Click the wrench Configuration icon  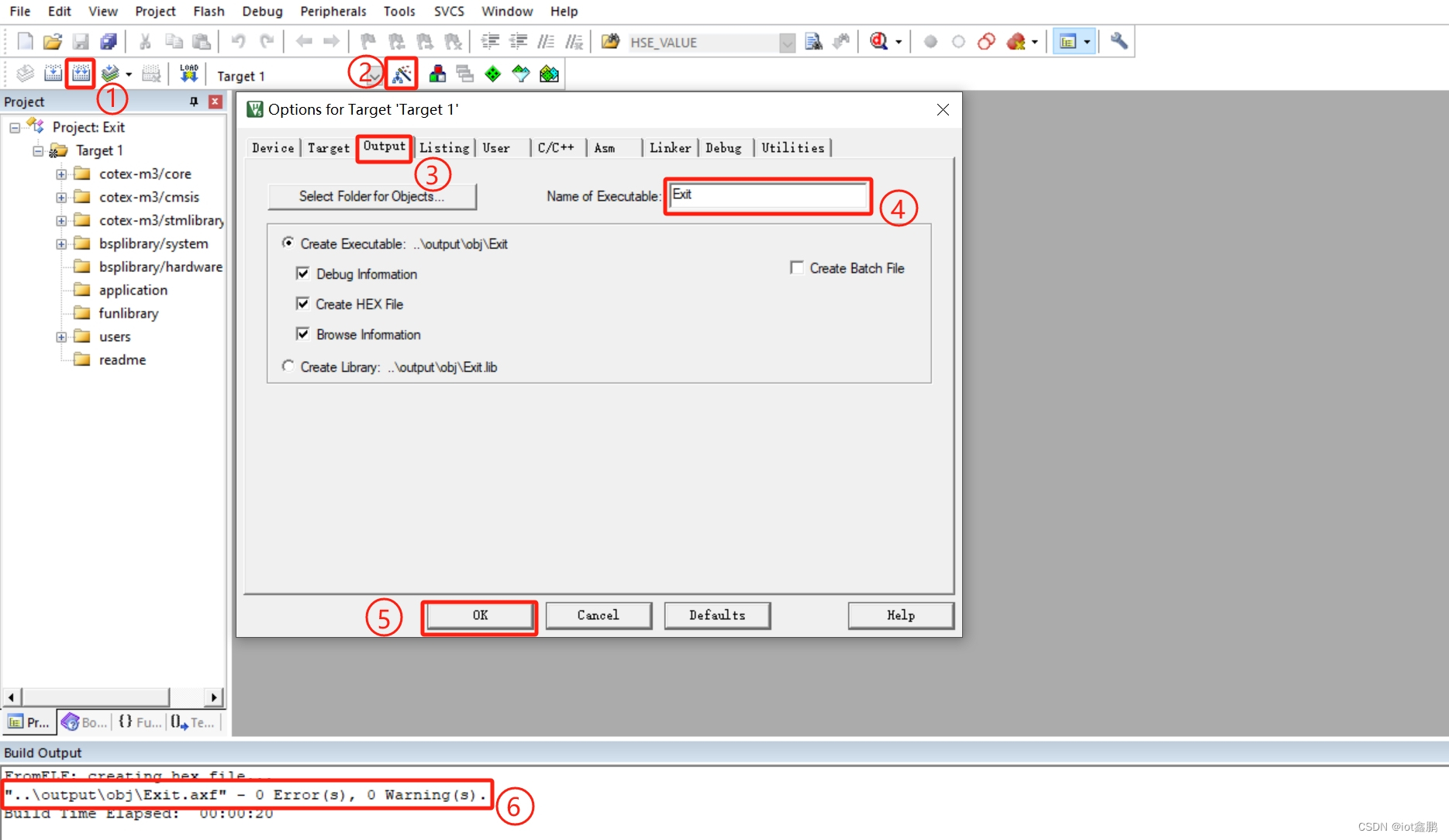pos(1118,42)
